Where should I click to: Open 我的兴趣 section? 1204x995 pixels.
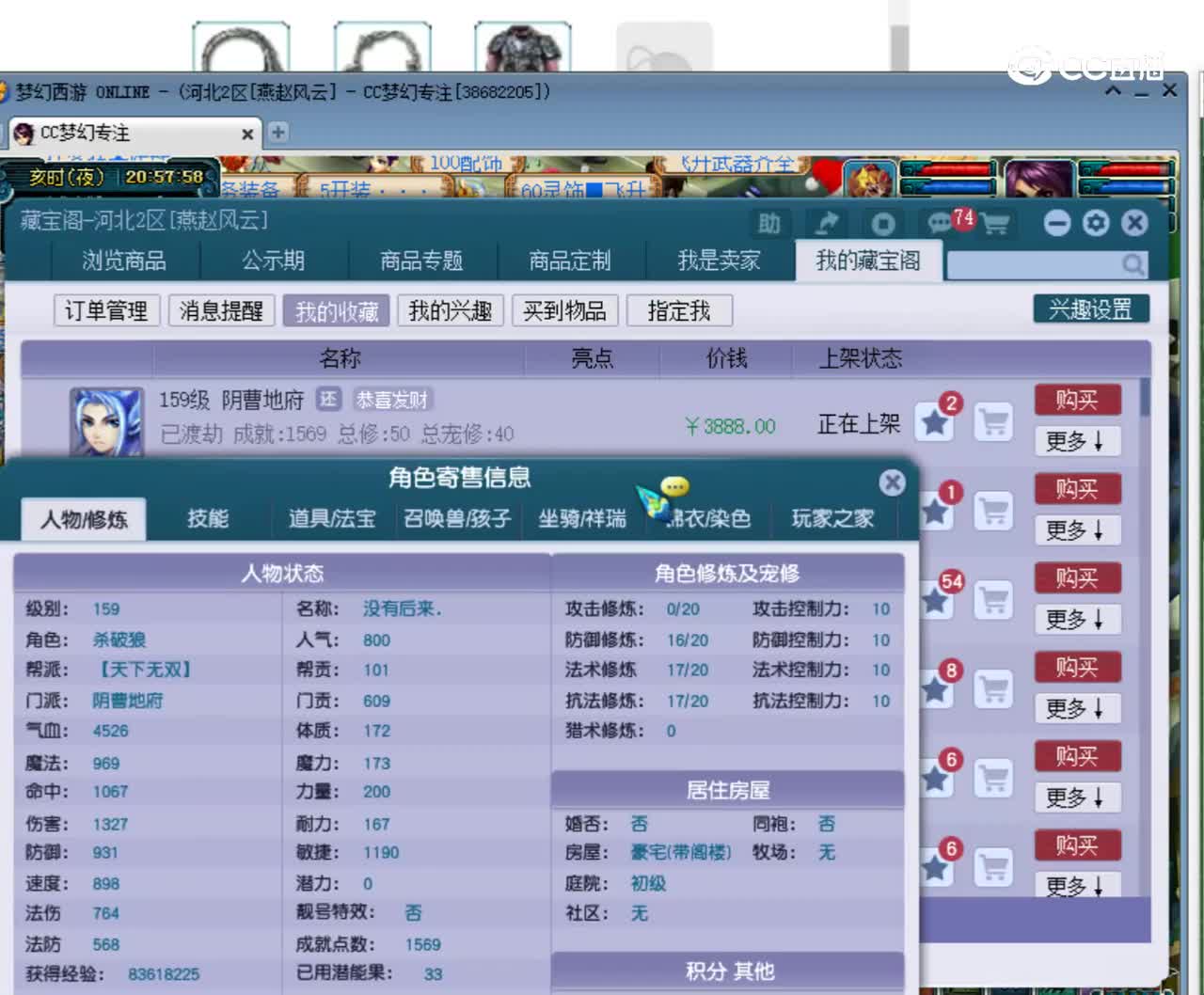[x=451, y=310]
